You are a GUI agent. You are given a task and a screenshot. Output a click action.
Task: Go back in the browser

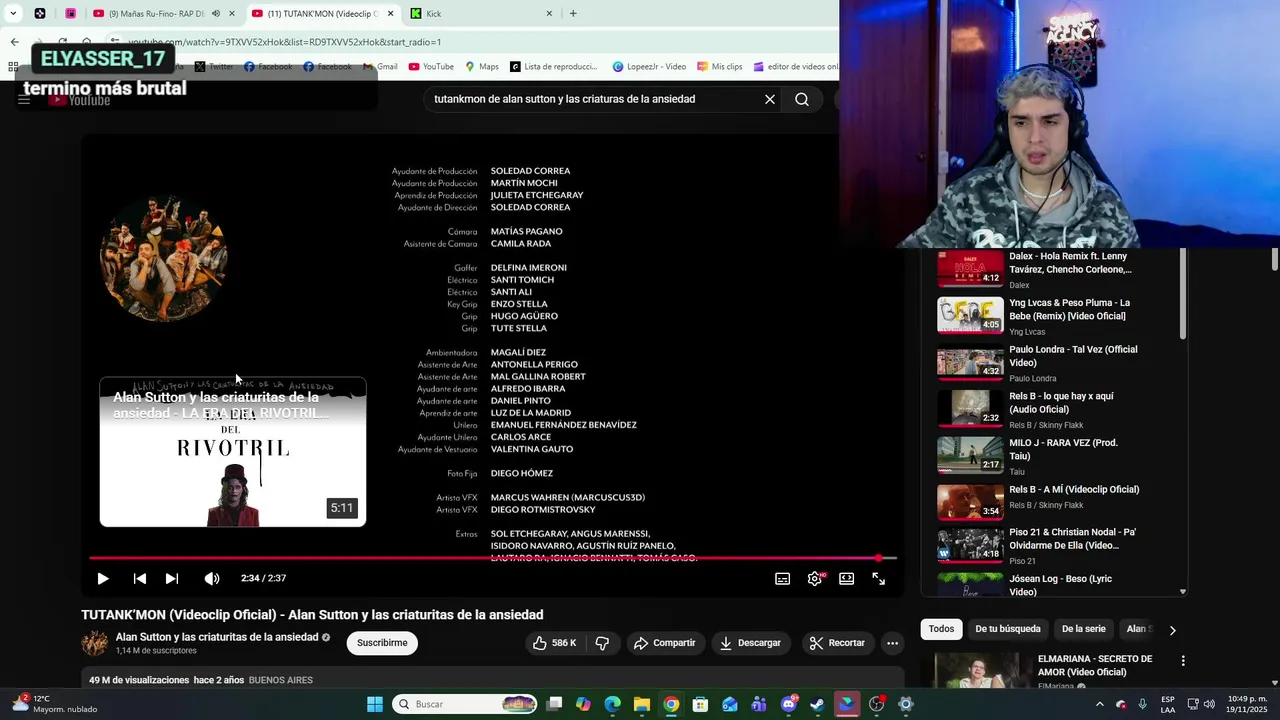tap(14, 42)
